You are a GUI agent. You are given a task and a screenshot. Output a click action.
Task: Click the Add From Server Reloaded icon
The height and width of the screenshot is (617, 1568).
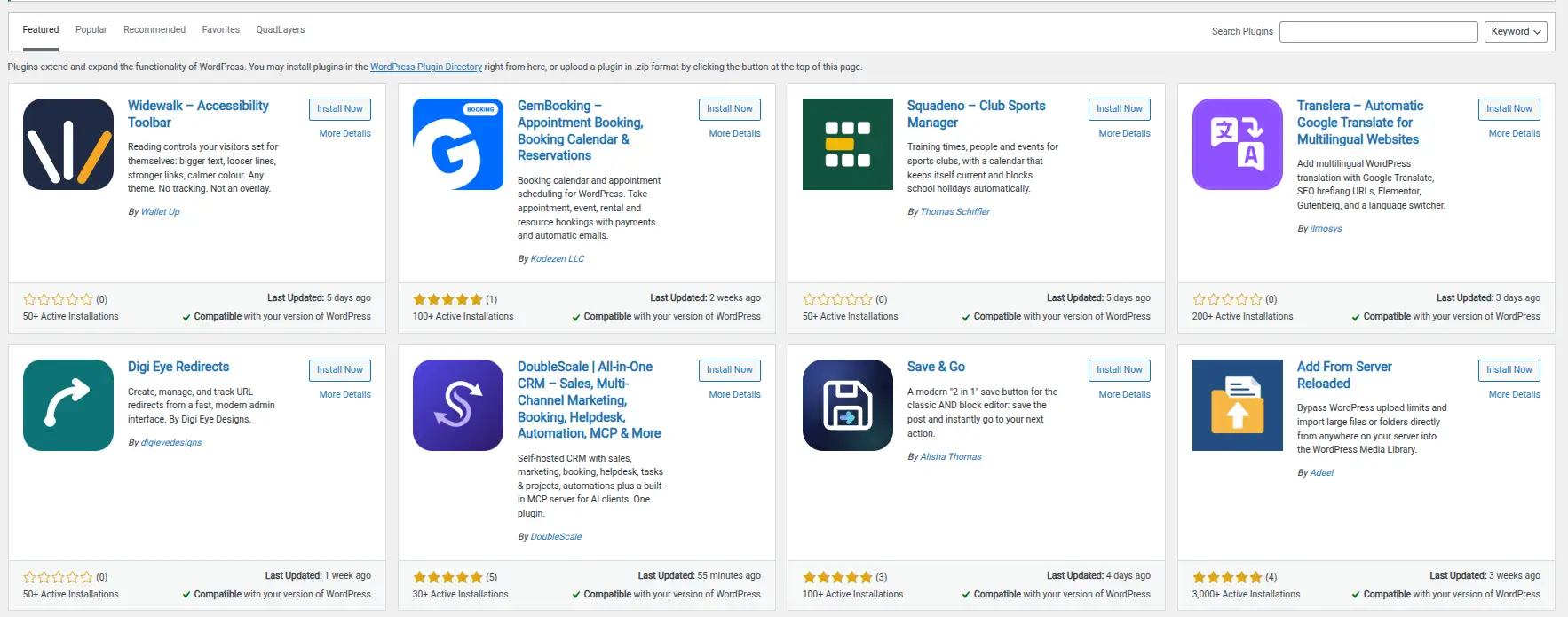point(1238,405)
